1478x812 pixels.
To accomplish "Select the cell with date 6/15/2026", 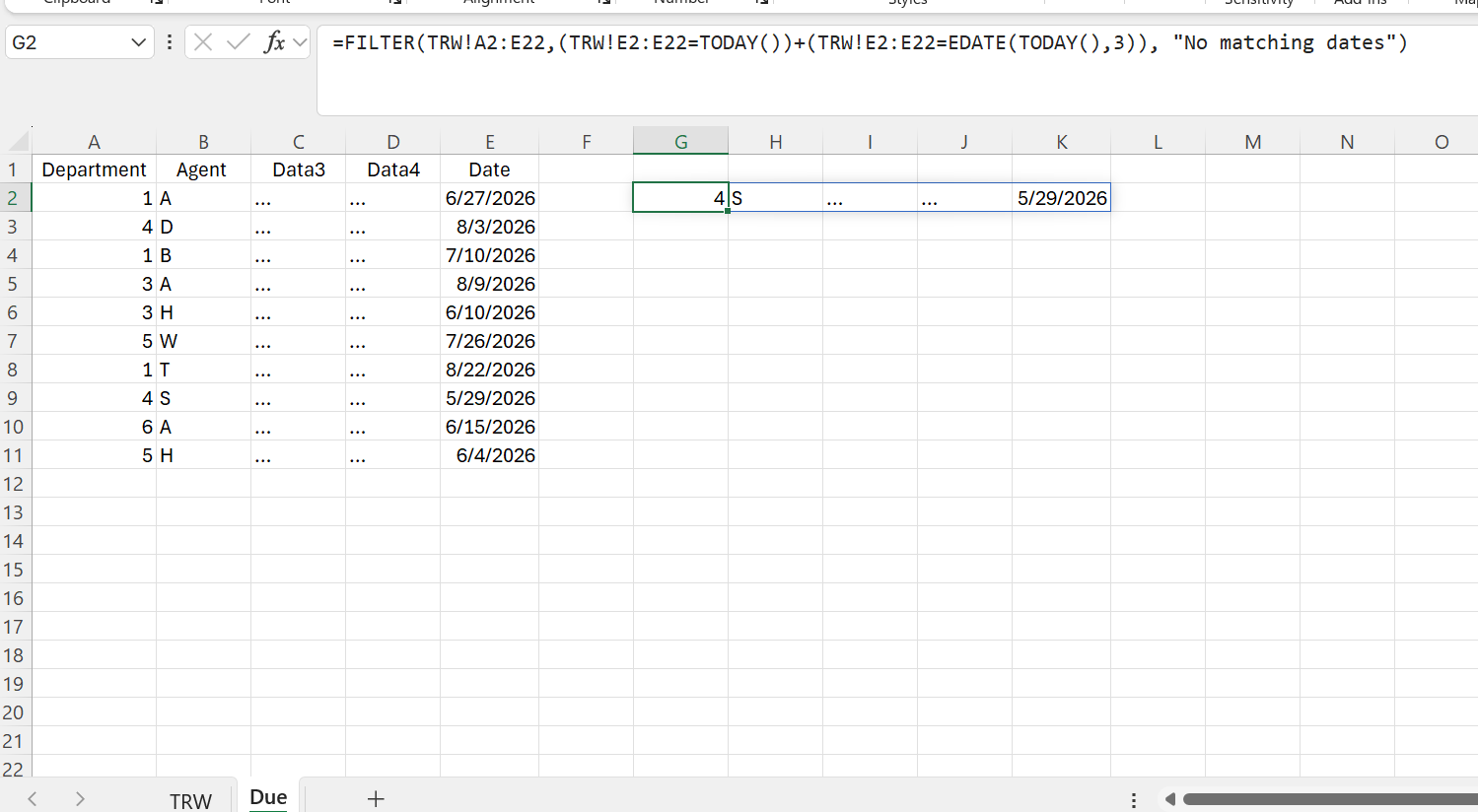I will coord(489,427).
